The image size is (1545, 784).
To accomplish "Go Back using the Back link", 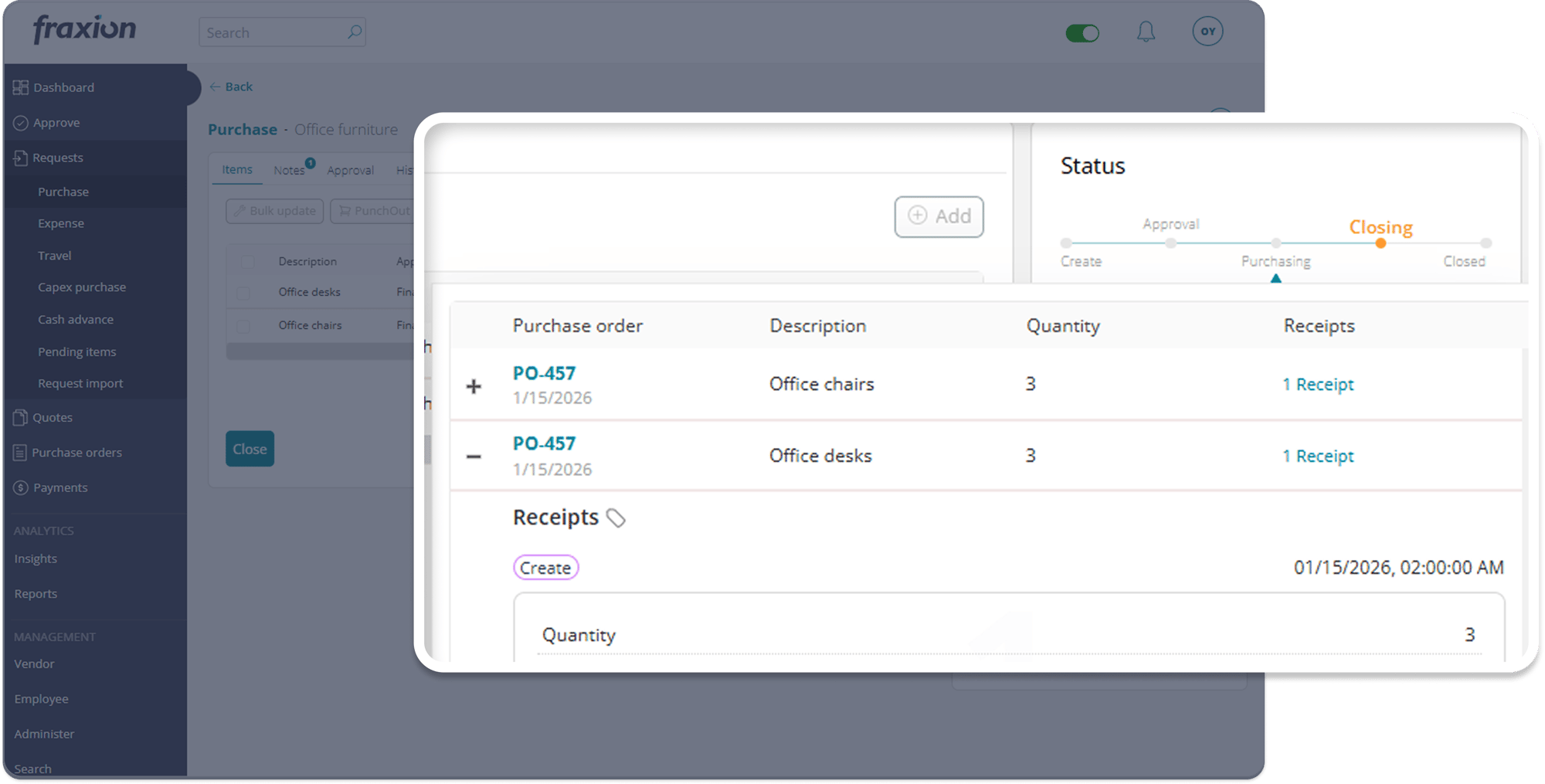I will (230, 87).
